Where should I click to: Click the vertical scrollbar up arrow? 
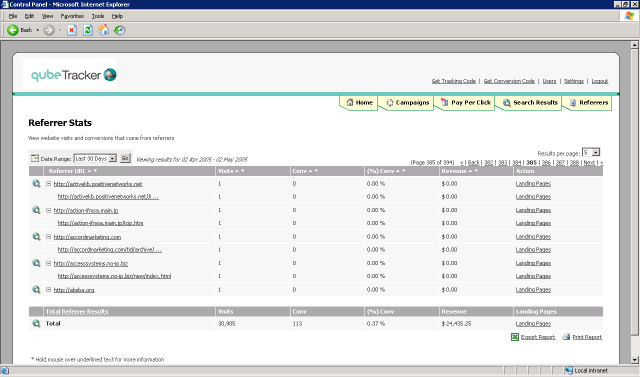point(635,45)
